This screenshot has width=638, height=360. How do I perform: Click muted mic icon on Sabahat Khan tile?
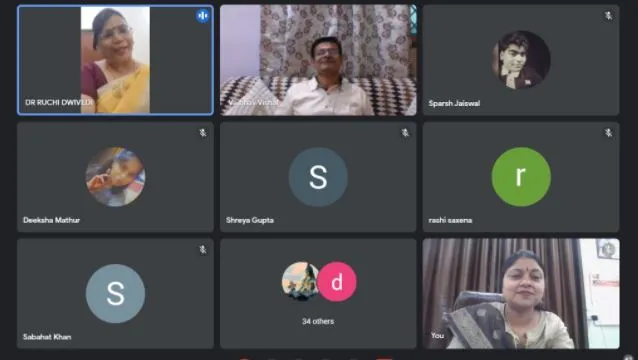(203, 250)
